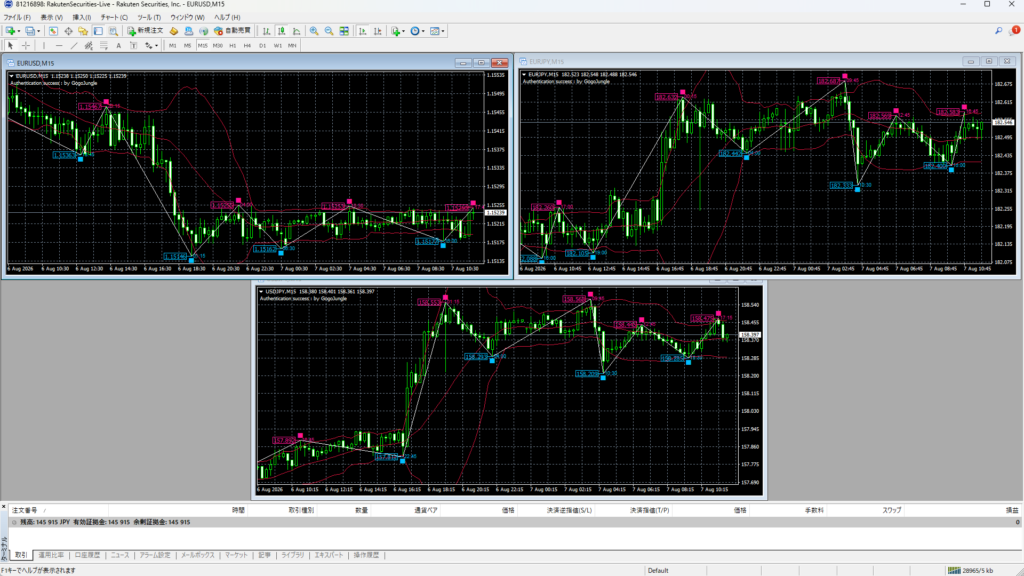Select the crosshair cursor tool
1024x576 pixels.
pos(25,46)
